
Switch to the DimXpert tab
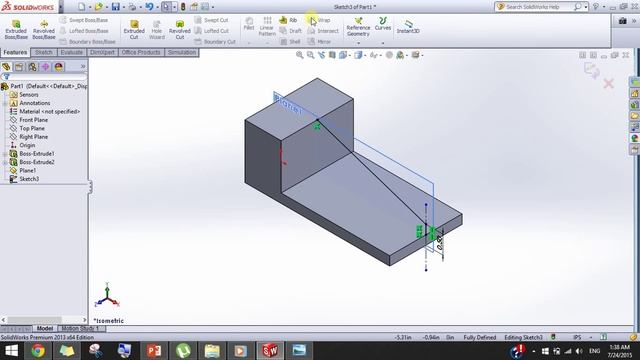[102, 52]
